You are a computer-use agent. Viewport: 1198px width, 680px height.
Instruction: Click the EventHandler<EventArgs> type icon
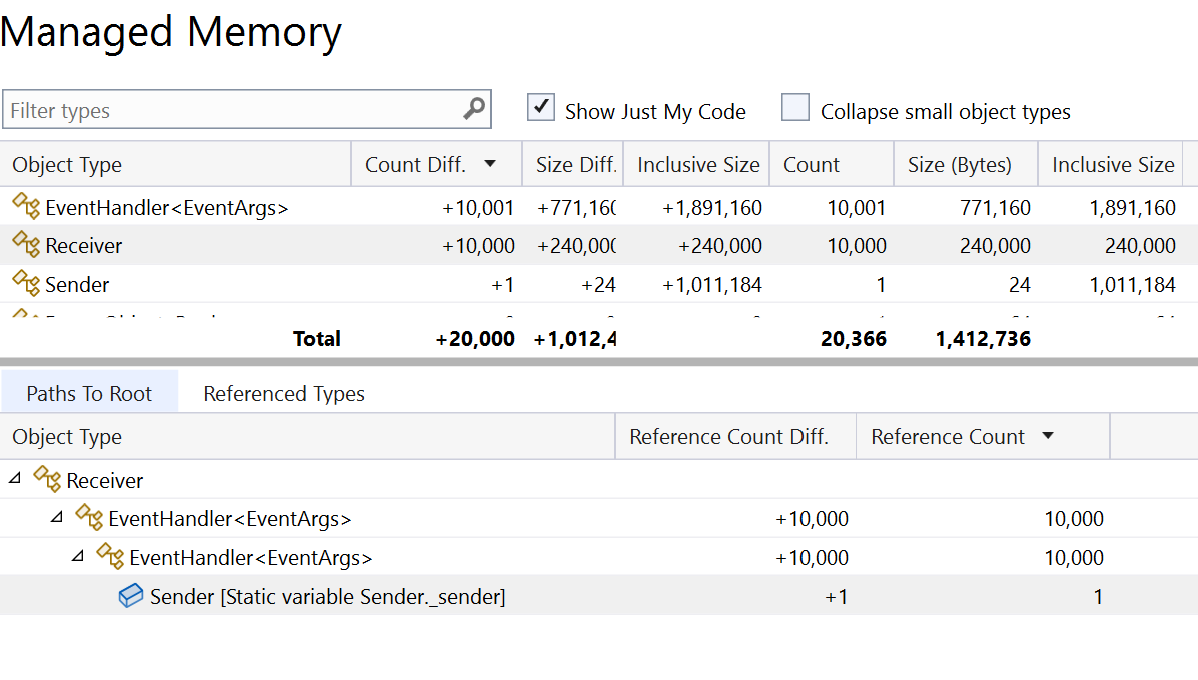(25, 207)
